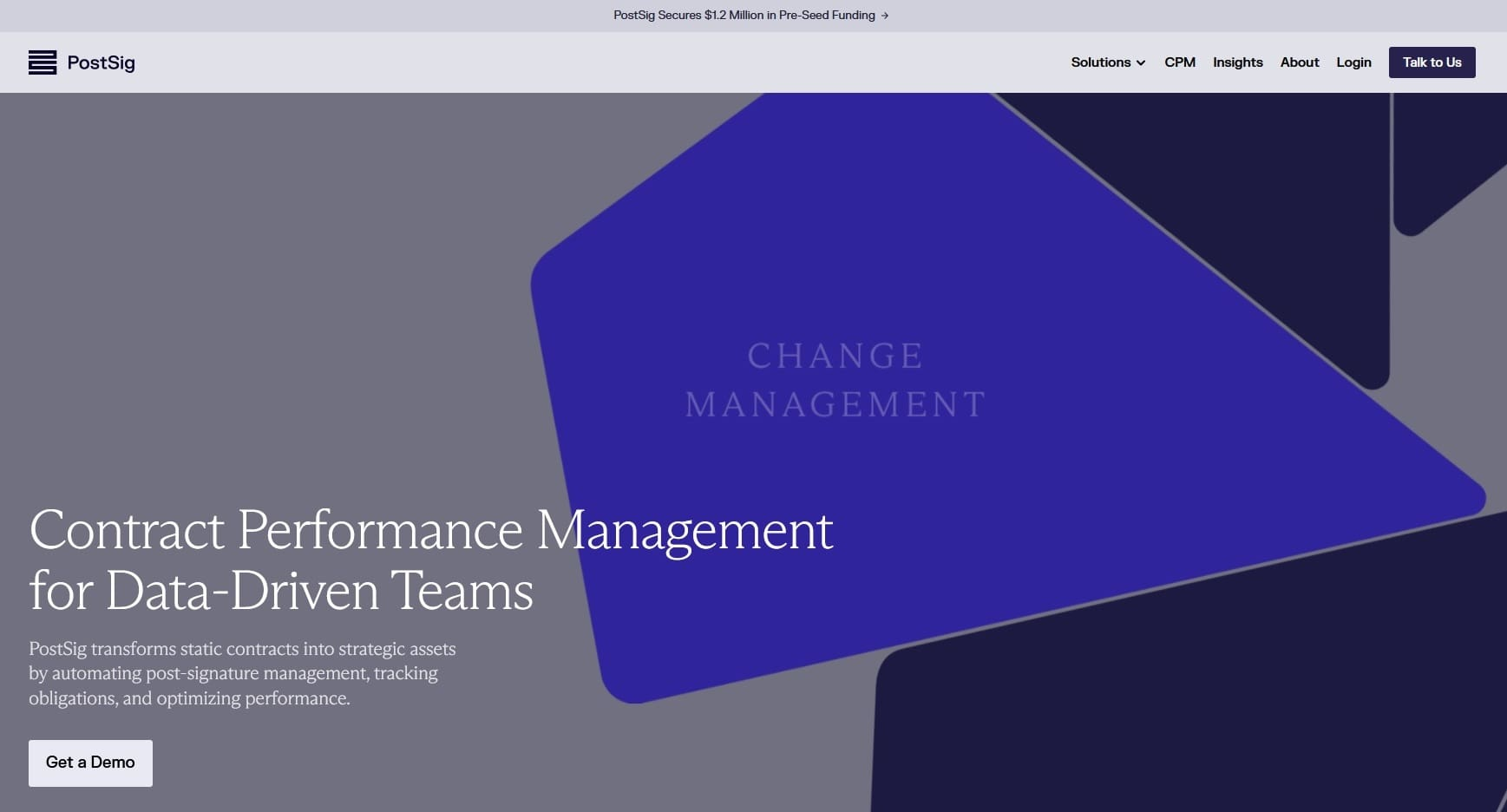Expand the Solutions dropdown menu
This screenshot has height=812, width=1507.
(x=1108, y=62)
